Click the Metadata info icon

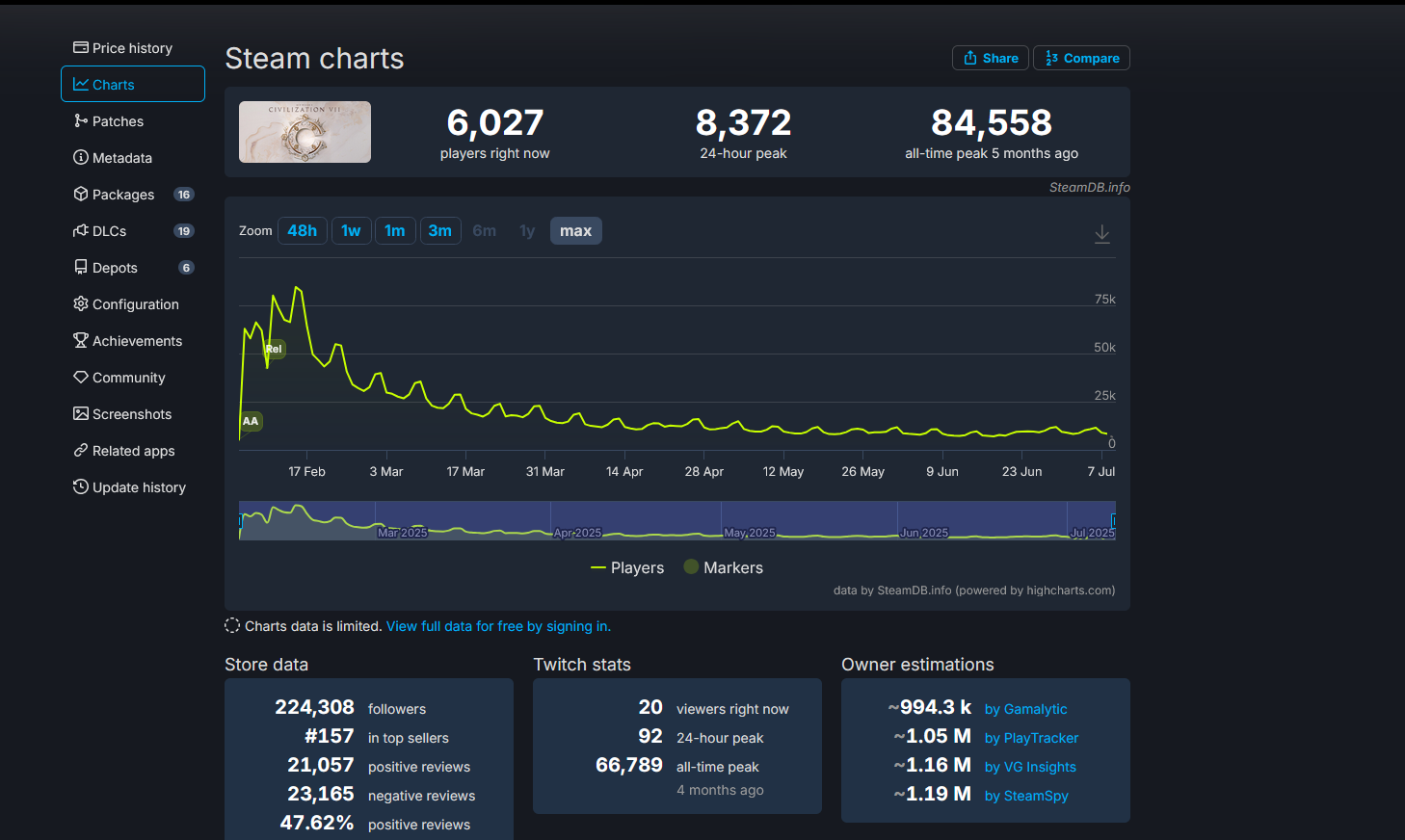click(x=81, y=157)
